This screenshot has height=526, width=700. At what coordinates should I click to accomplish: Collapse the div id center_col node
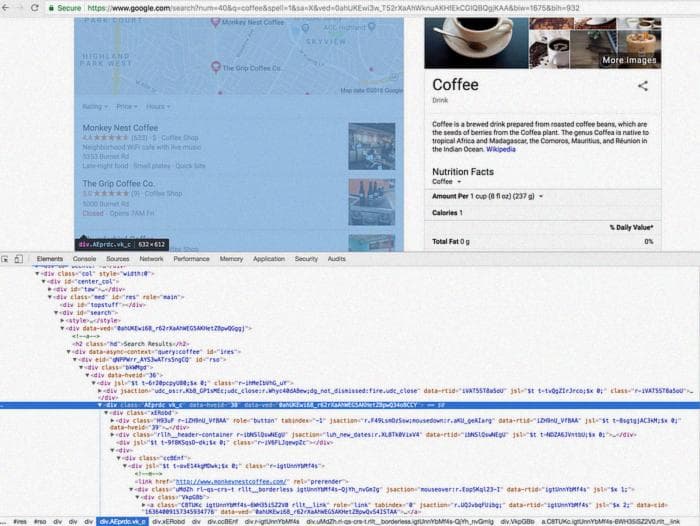[43, 282]
